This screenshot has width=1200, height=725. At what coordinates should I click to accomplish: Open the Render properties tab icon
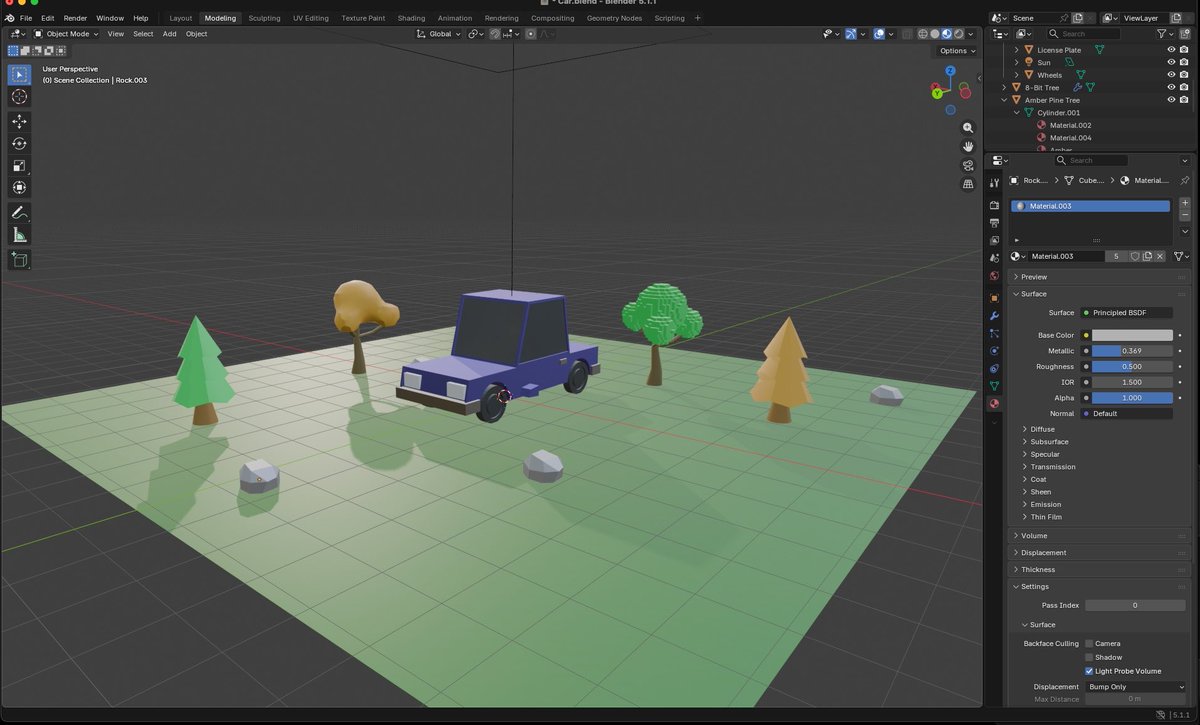click(994, 205)
